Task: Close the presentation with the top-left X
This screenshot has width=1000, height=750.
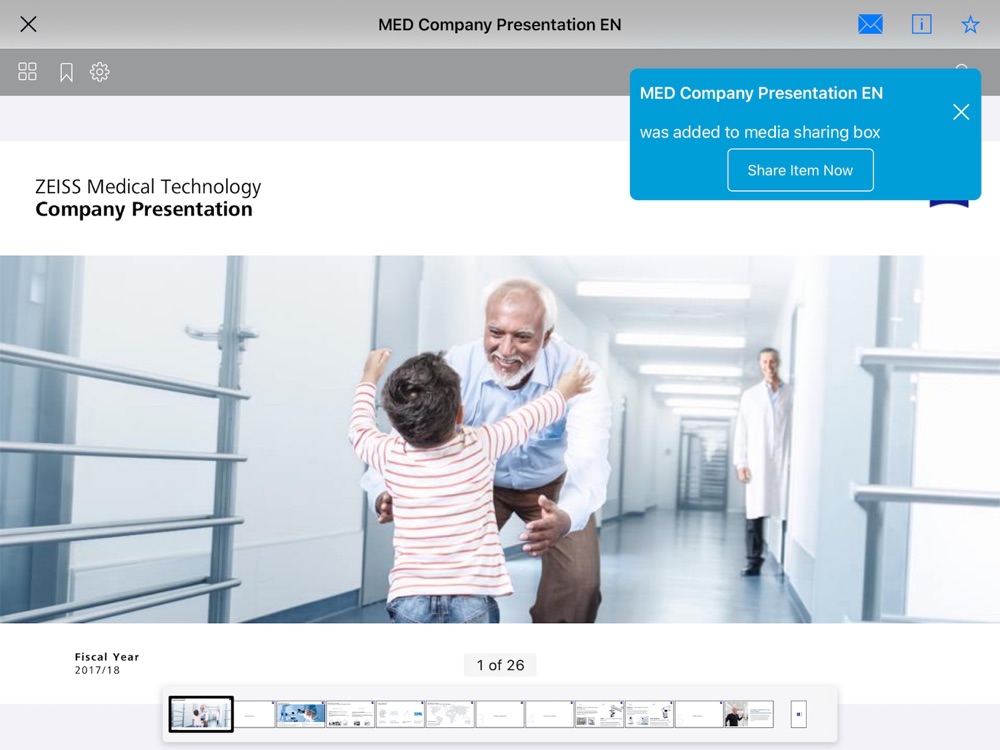Action: pos(28,24)
